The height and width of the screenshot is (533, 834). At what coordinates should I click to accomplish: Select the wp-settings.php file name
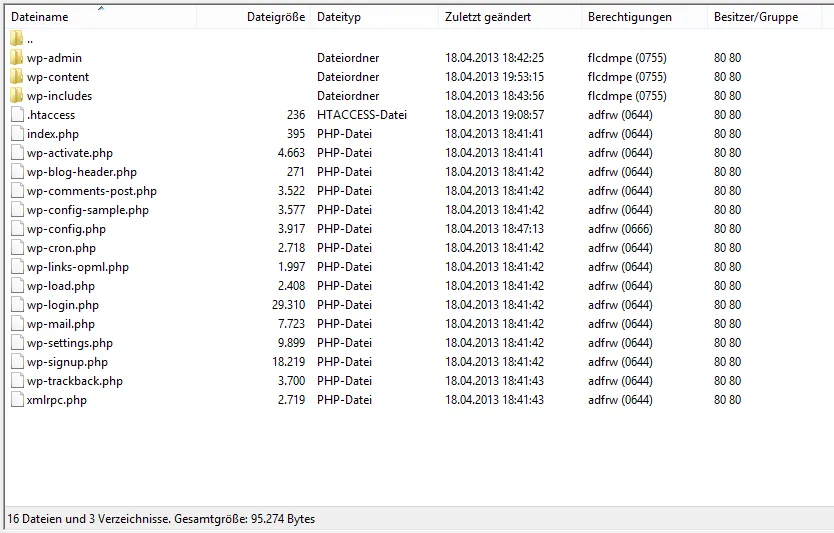[70, 343]
